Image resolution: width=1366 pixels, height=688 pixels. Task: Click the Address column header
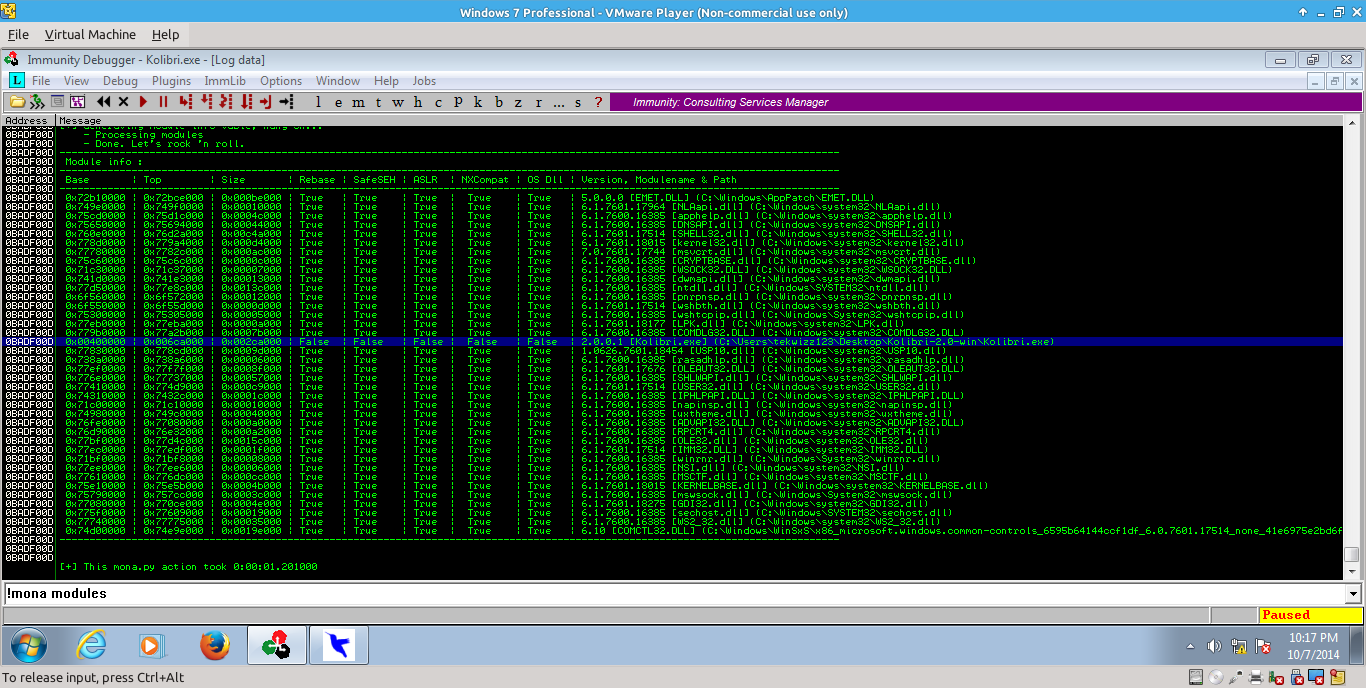coord(27,121)
